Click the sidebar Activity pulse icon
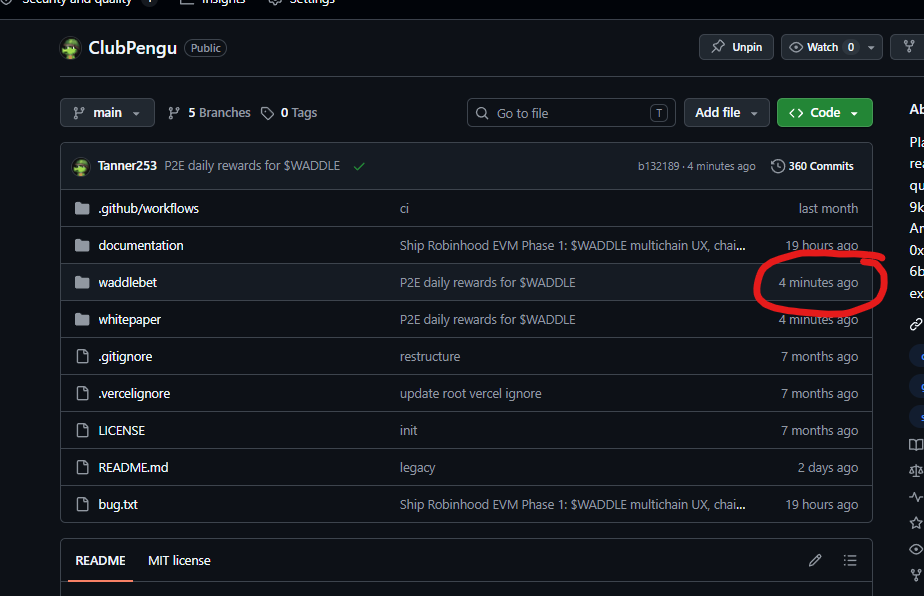The image size is (924, 596). [916, 497]
